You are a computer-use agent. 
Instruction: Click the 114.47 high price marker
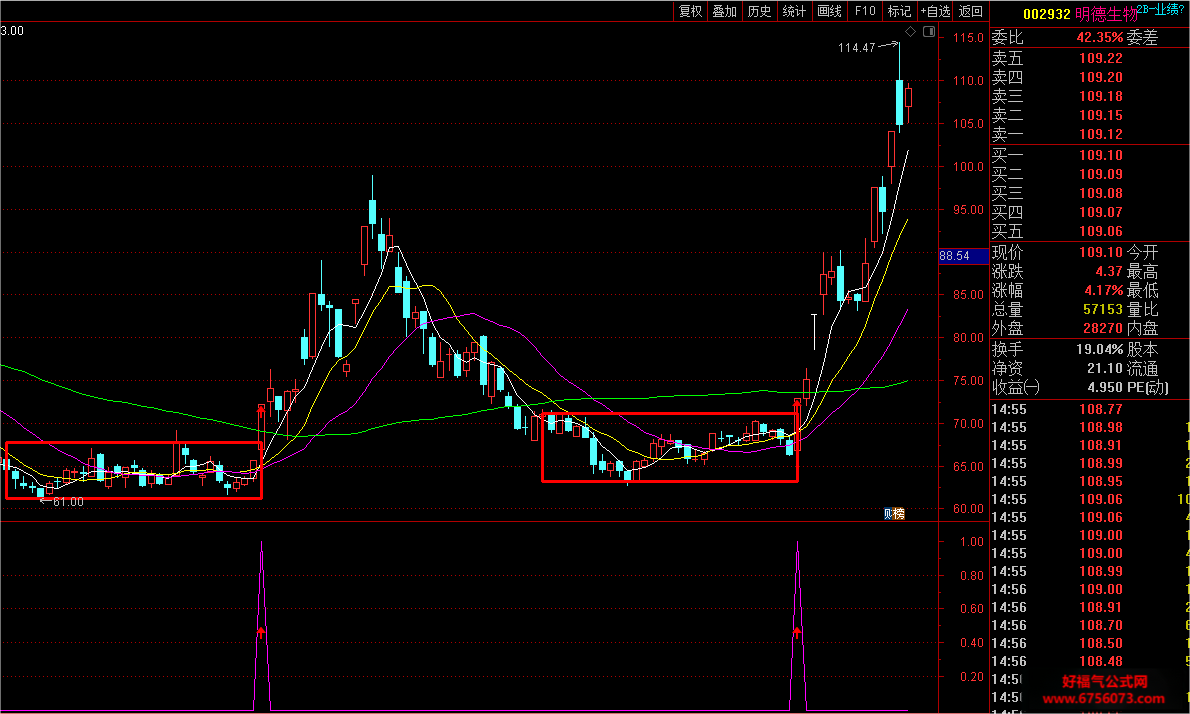coord(857,48)
